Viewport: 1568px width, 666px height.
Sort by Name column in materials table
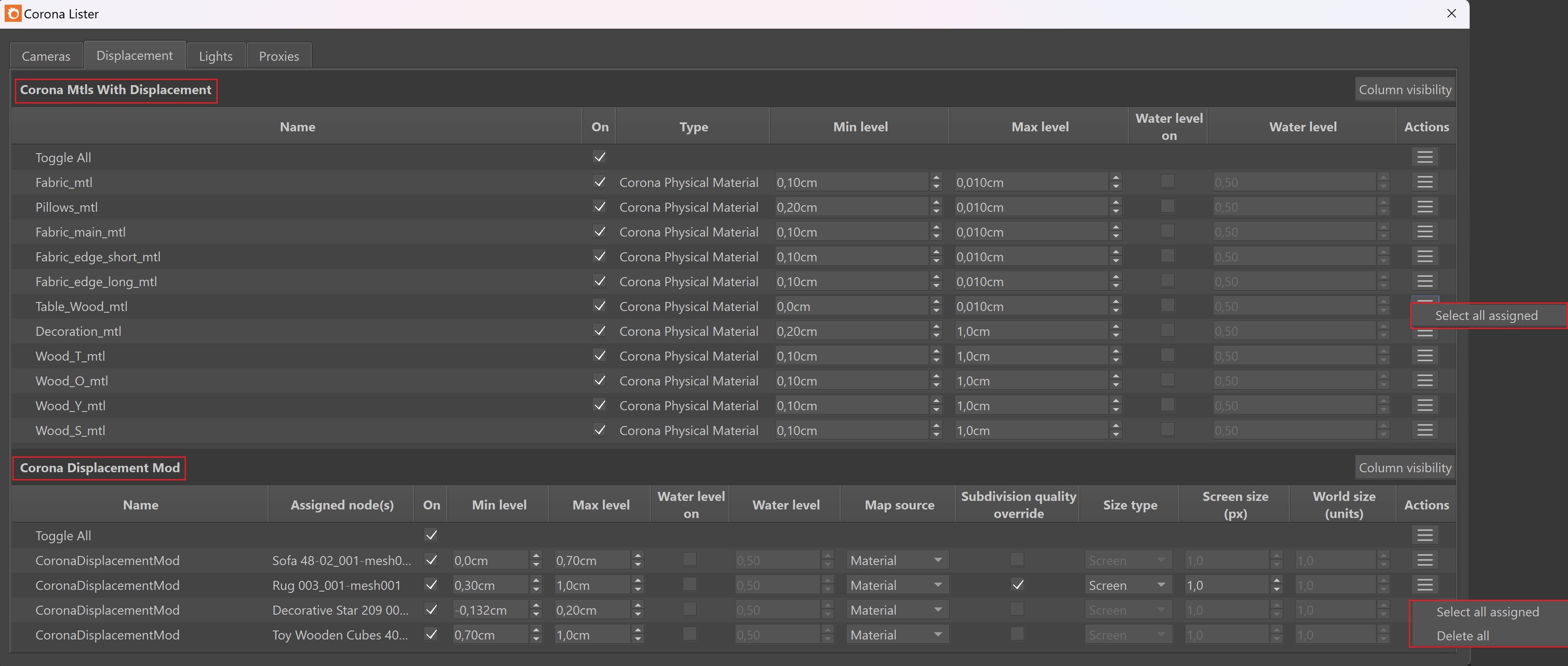click(x=297, y=127)
